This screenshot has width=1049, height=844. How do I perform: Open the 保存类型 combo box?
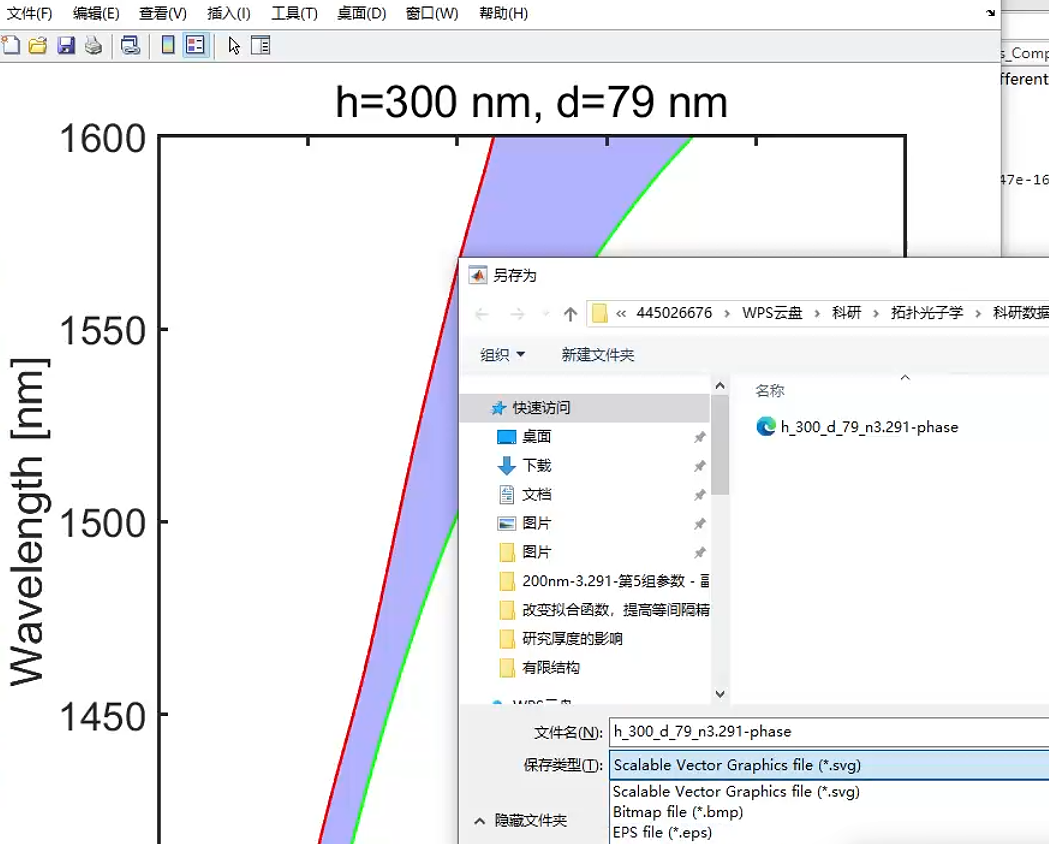829,765
